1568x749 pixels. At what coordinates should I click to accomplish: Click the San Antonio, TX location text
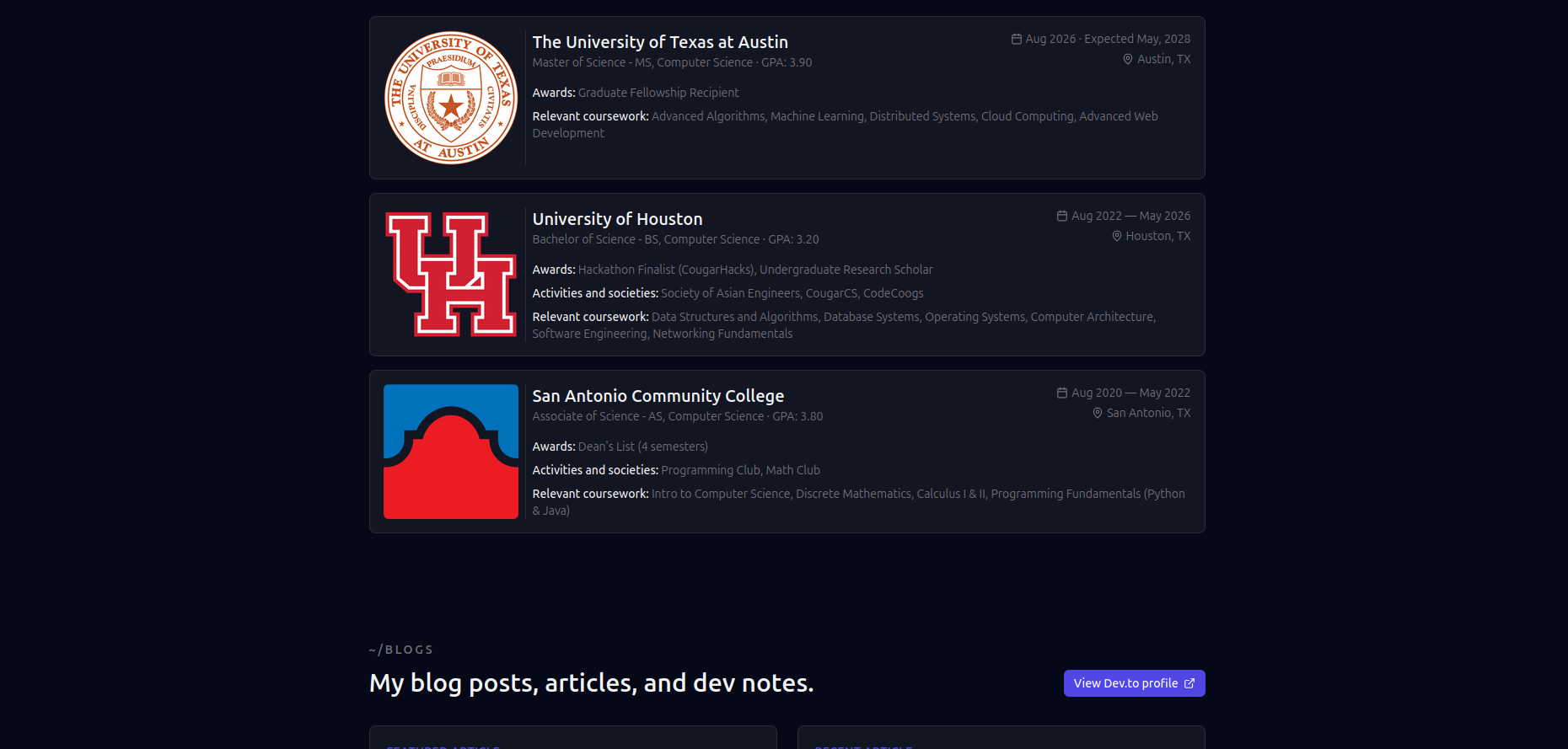[x=1149, y=413]
